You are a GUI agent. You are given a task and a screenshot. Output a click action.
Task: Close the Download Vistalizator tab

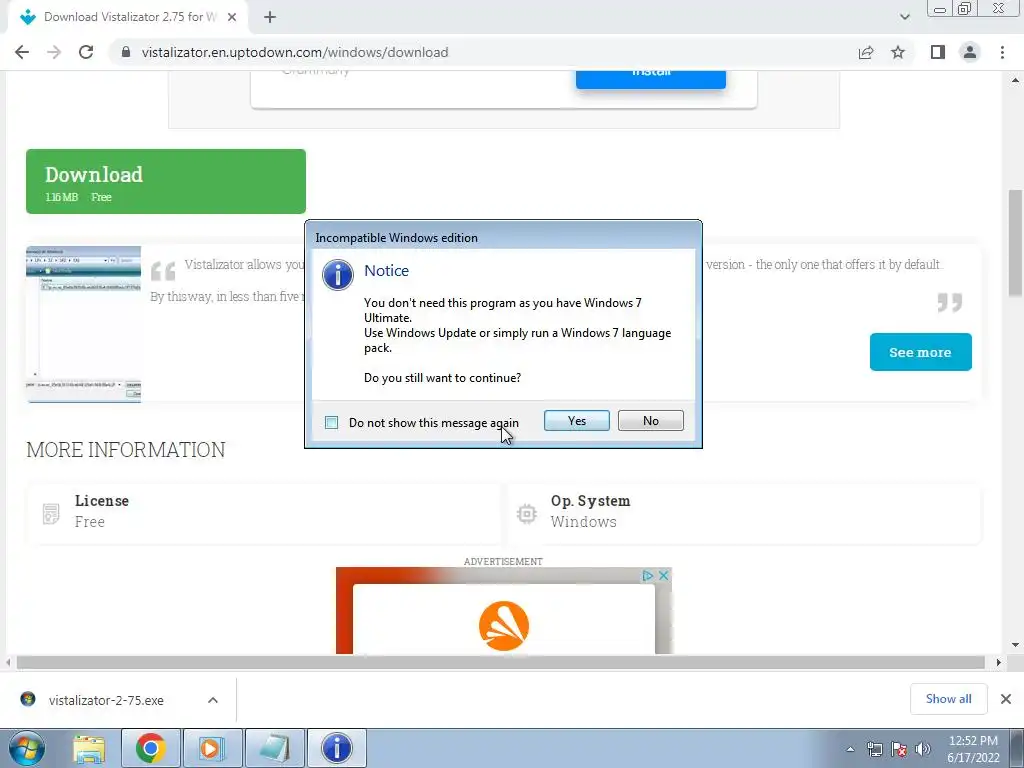pyautogui.click(x=232, y=17)
